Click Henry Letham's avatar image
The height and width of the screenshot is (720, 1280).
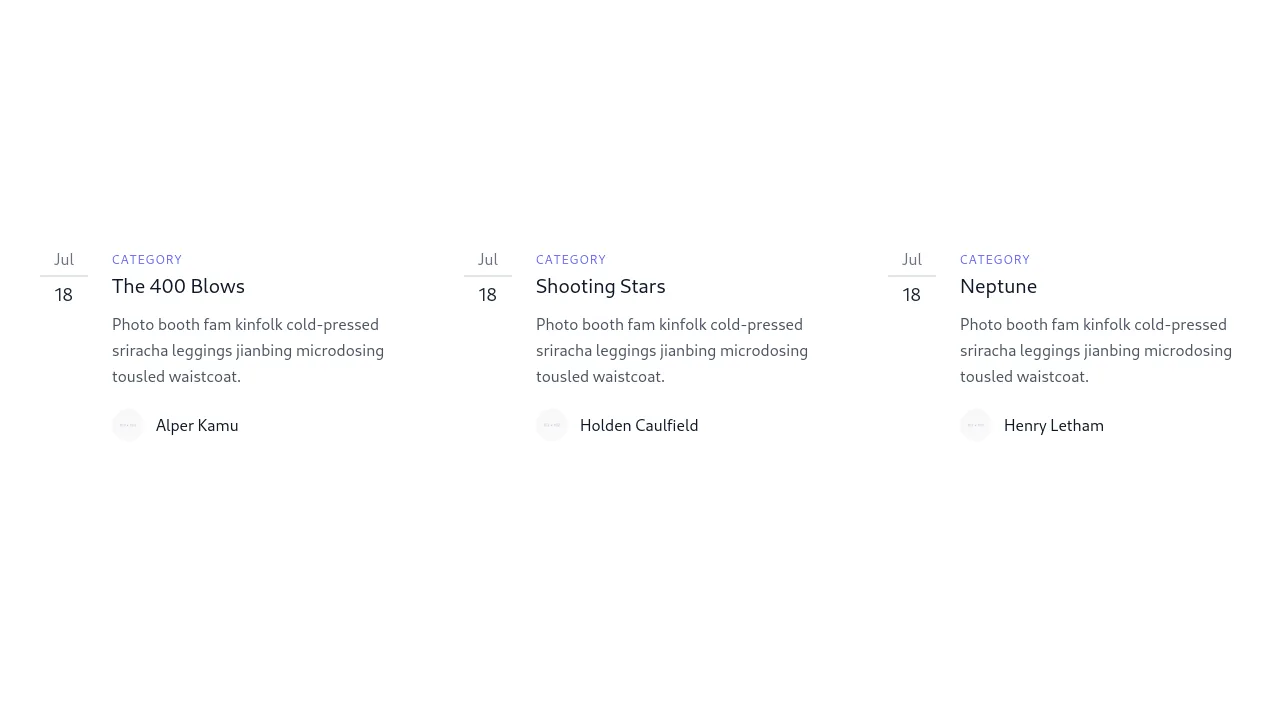pyautogui.click(x=976, y=425)
